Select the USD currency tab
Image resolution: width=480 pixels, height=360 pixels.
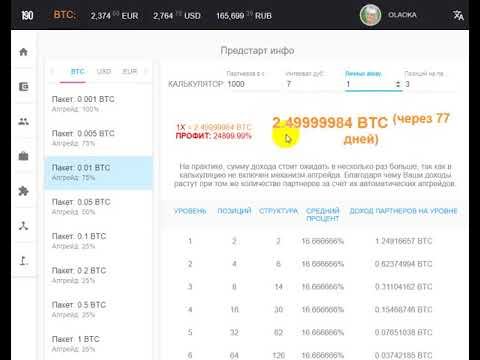(x=104, y=72)
